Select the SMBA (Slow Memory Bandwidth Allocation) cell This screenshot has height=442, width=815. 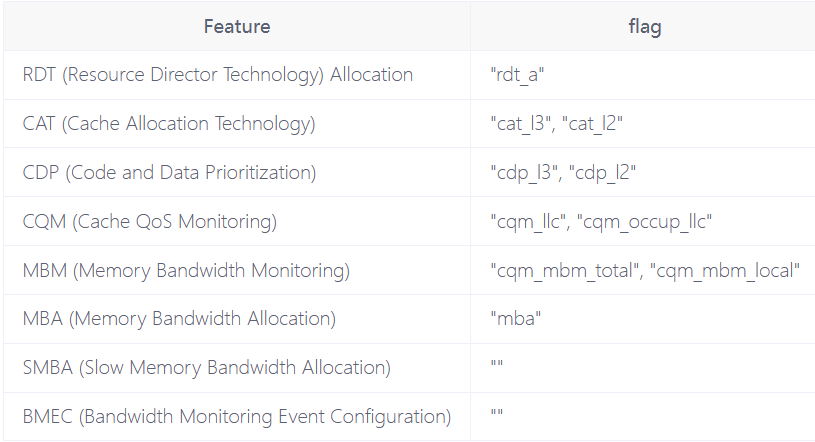pyautogui.click(x=206, y=368)
